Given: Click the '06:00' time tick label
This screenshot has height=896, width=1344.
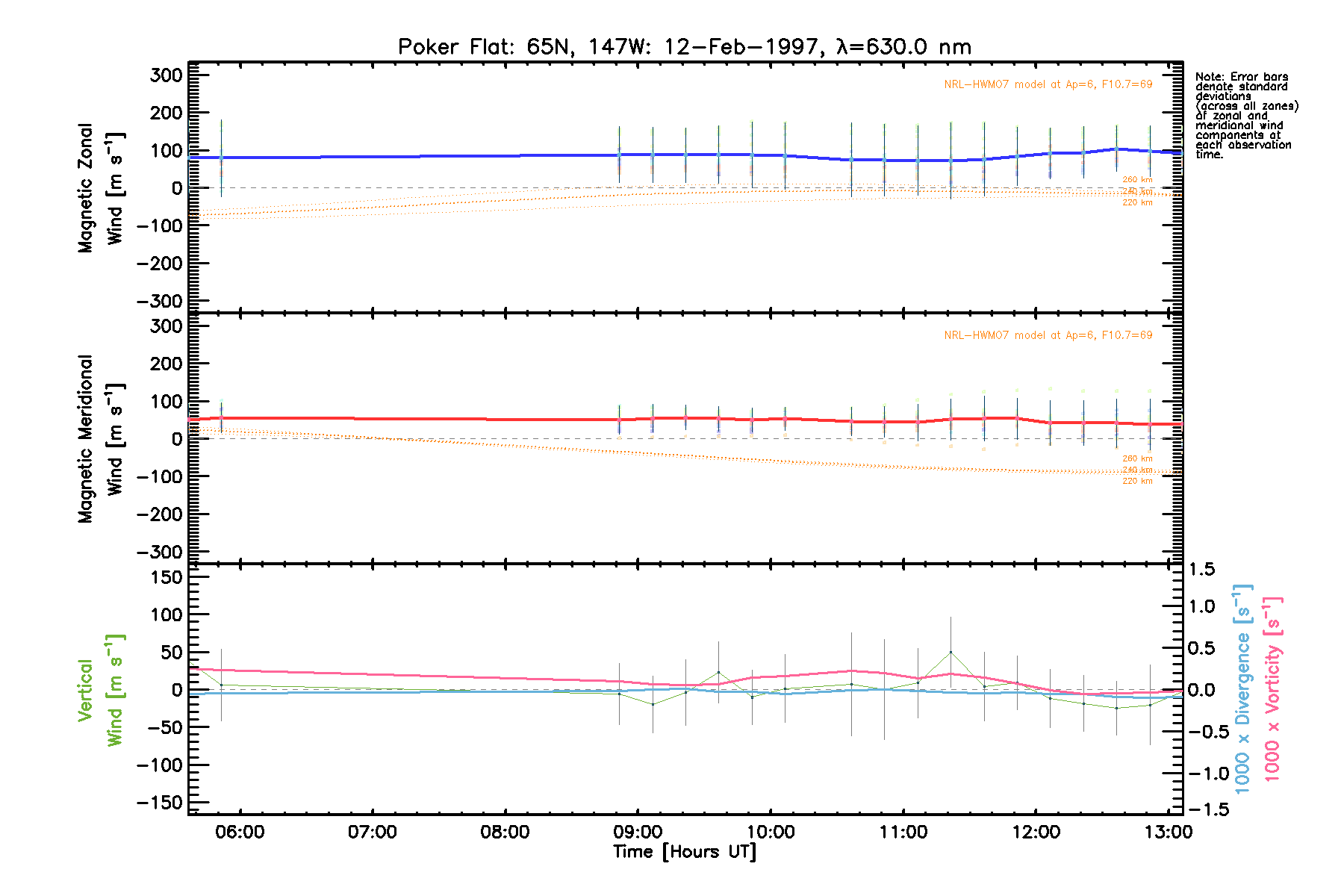Looking at the screenshot, I should pyautogui.click(x=240, y=833).
